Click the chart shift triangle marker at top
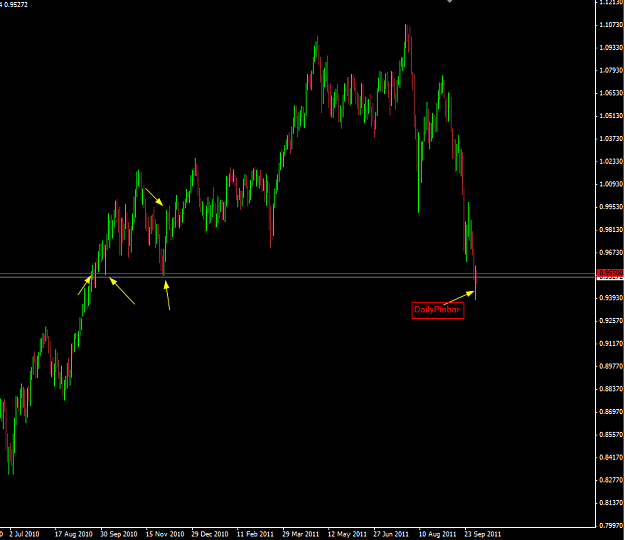 (x=450, y=1)
